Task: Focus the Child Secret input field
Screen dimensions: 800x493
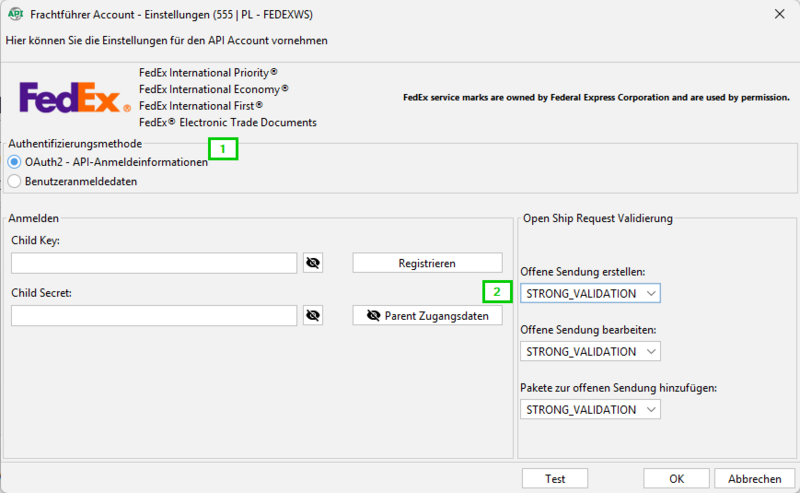Action: click(x=154, y=315)
